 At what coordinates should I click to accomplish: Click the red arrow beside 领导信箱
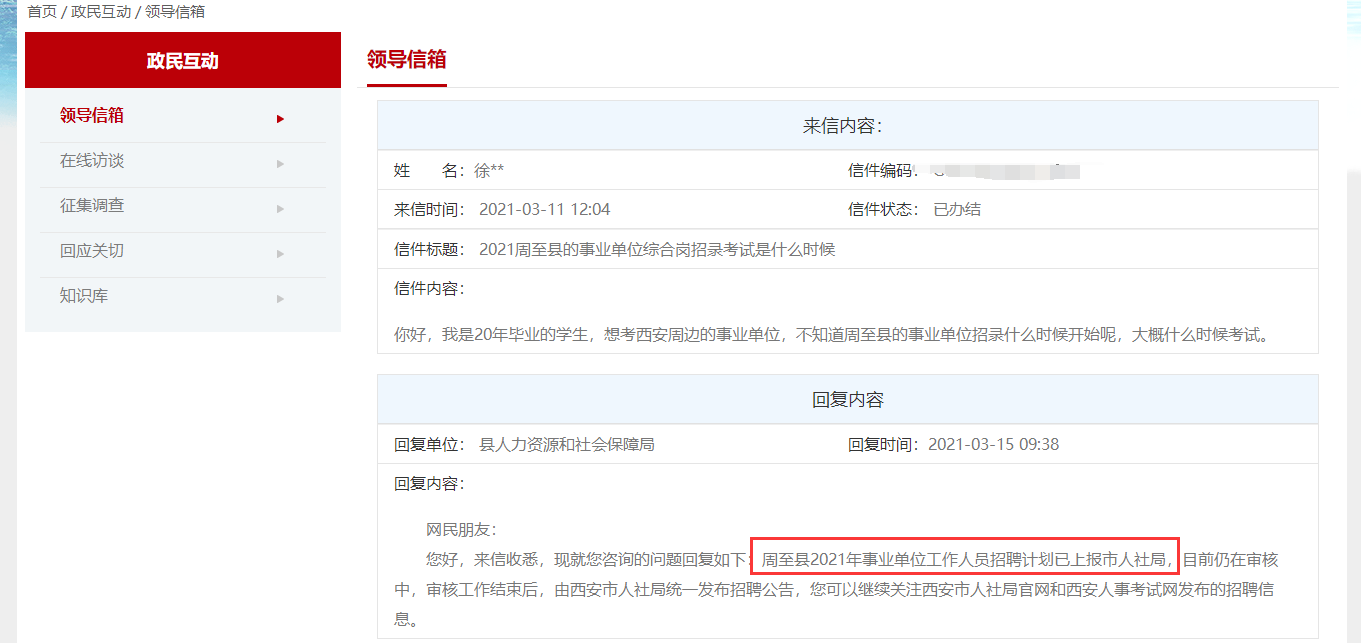pyautogui.click(x=281, y=119)
